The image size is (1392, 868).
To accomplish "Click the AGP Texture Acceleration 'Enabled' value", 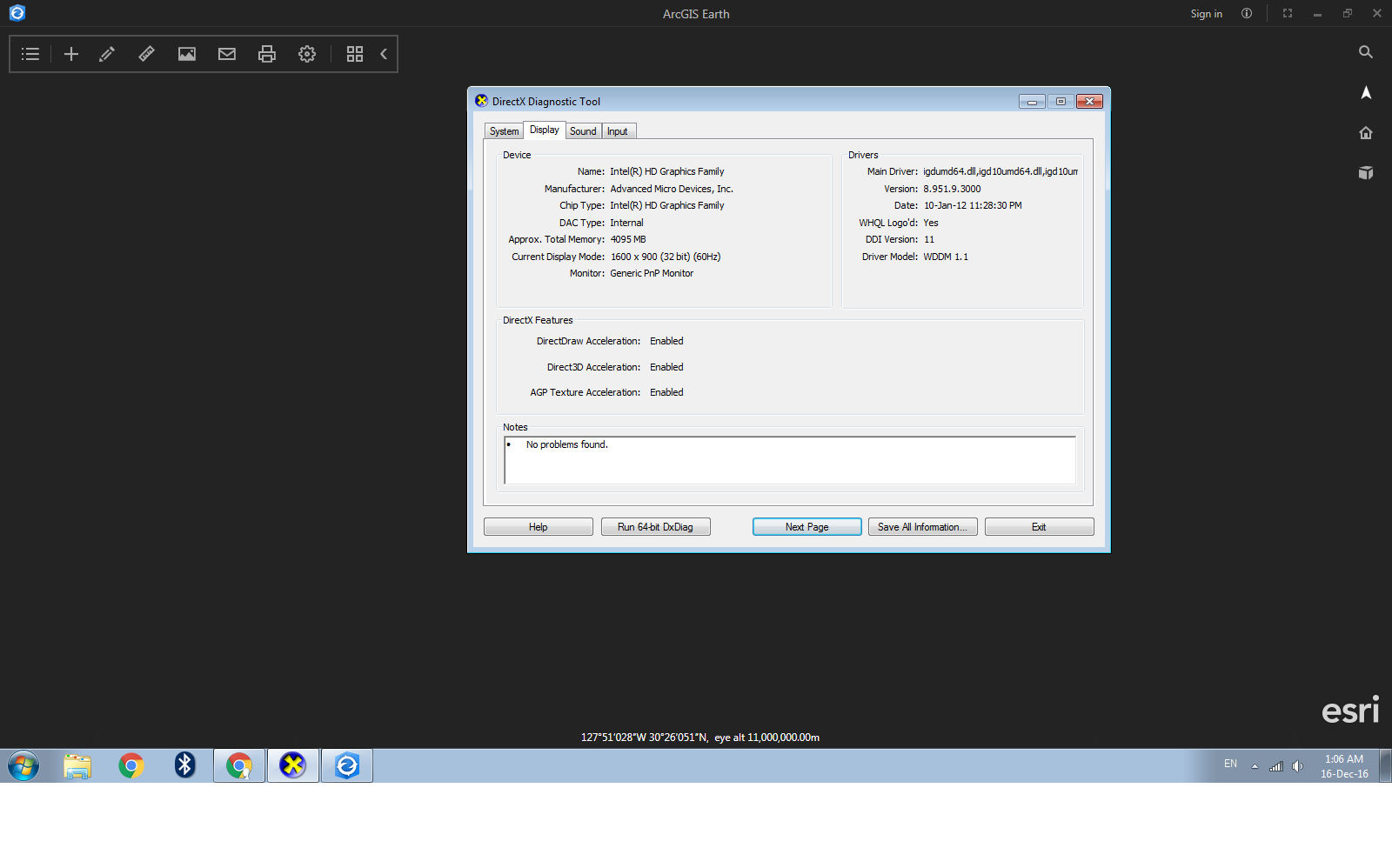I will 666,392.
